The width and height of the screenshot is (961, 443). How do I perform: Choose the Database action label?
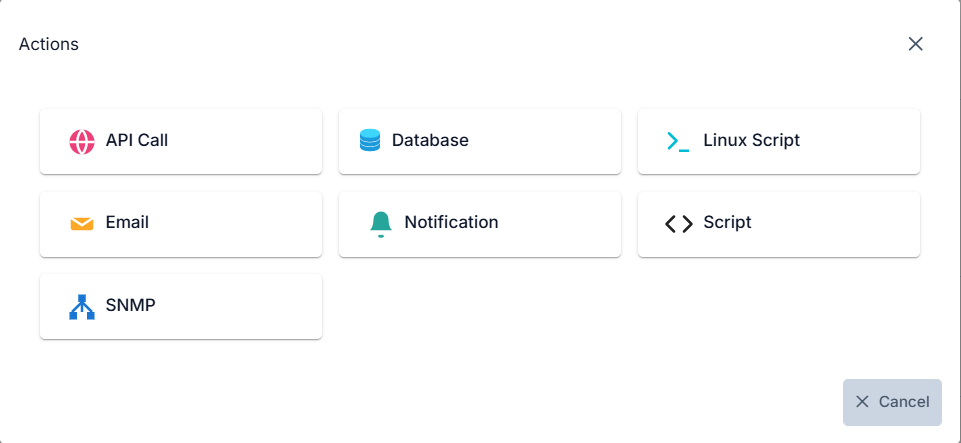[430, 140]
